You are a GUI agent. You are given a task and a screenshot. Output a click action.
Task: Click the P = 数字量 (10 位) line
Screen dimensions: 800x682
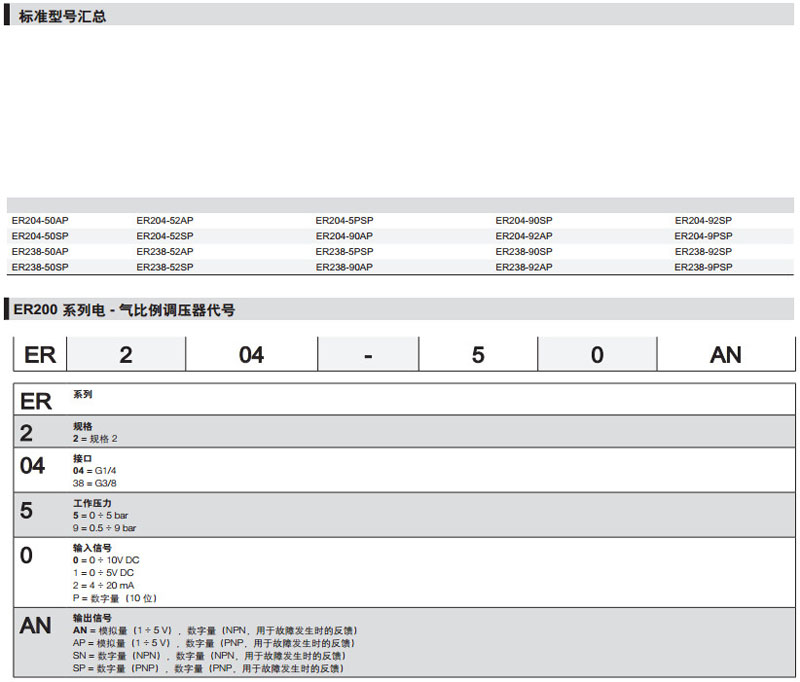[115, 598]
